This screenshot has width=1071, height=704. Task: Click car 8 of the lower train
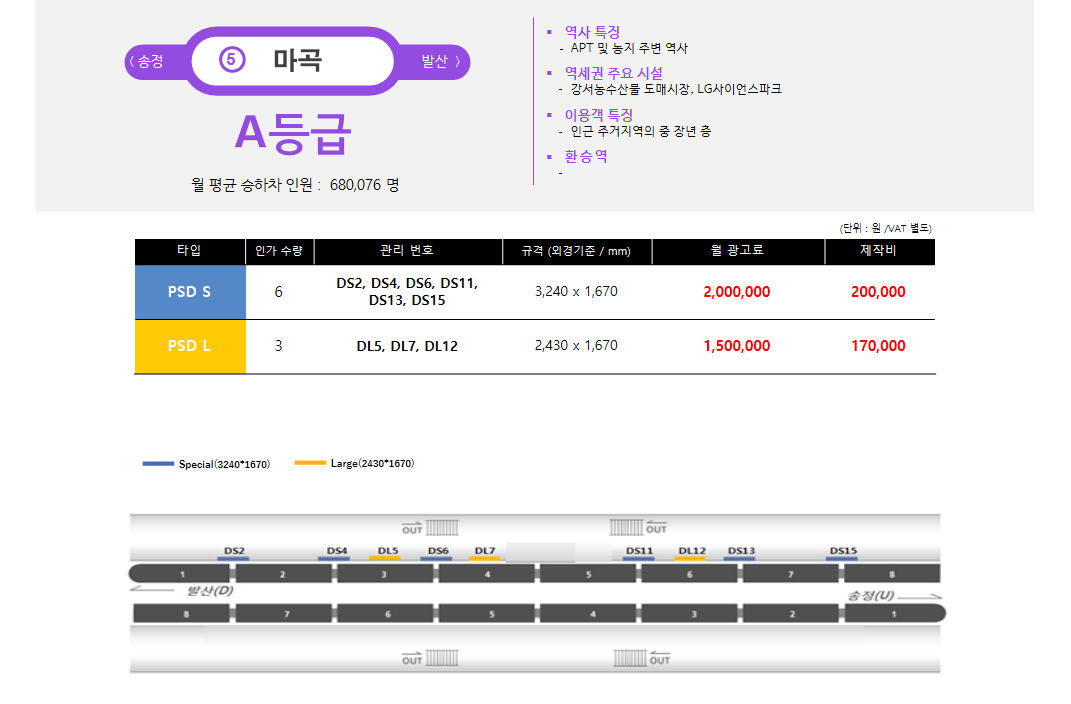pos(182,613)
